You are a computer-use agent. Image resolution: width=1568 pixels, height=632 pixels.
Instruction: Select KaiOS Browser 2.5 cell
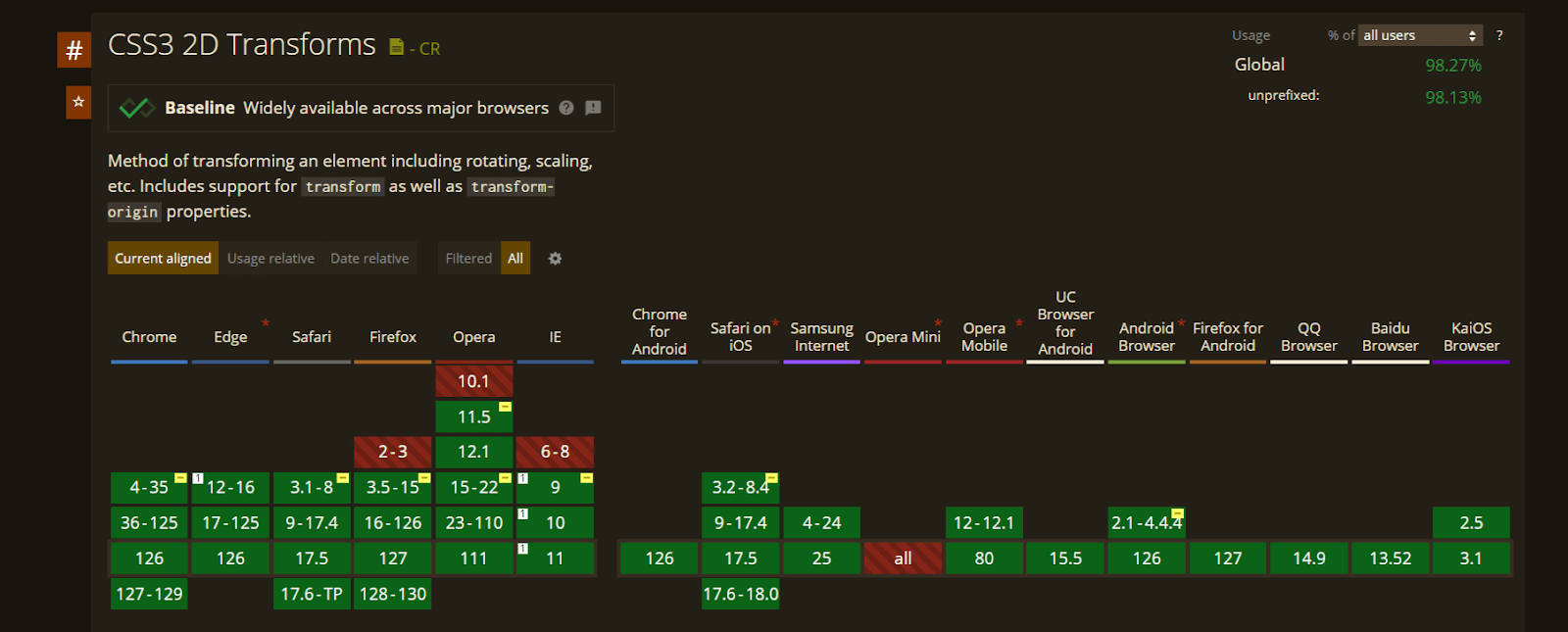pyautogui.click(x=1472, y=522)
